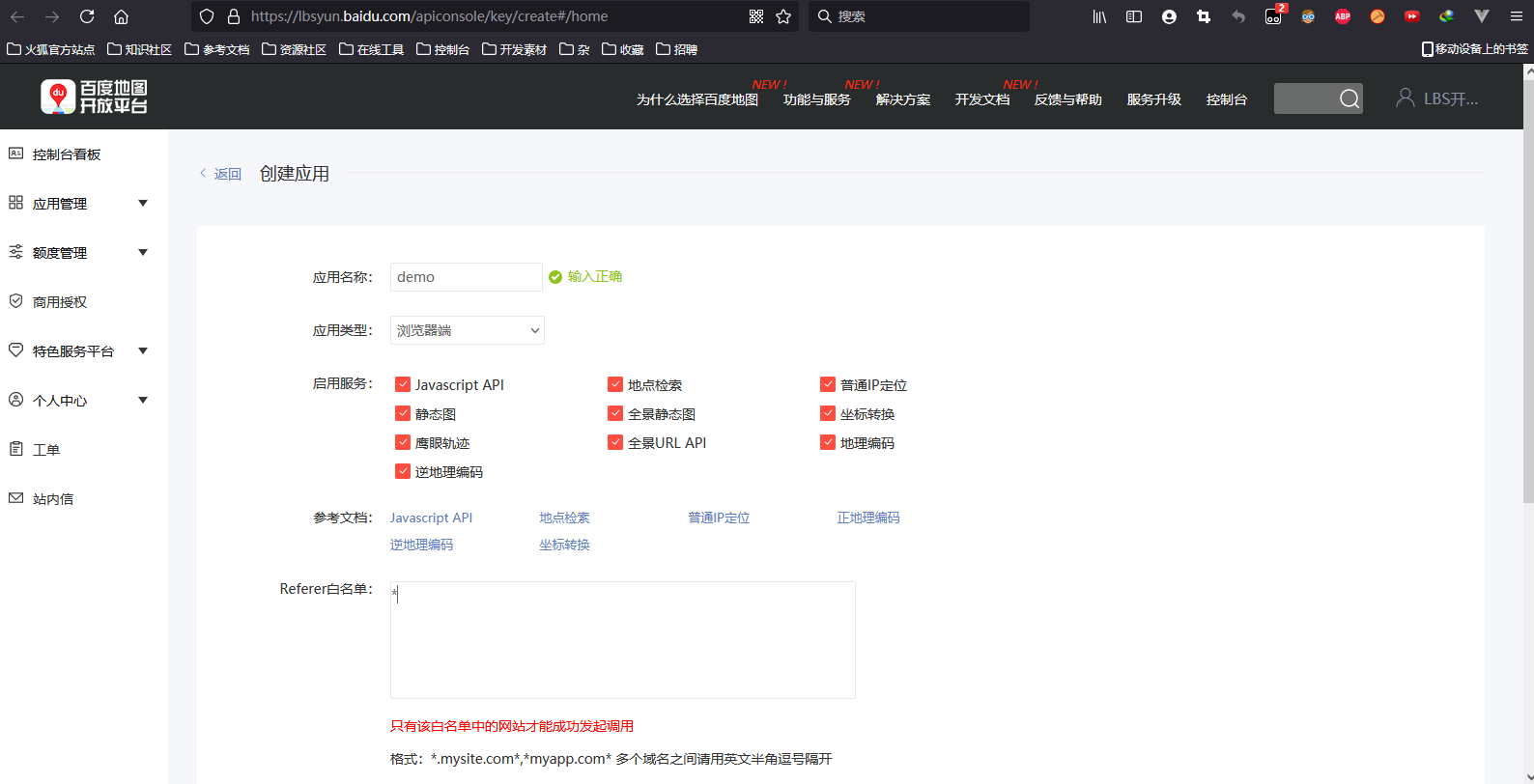The height and width of the screenshot is (784, 1534).
Task: Open the 反馈与帮助 menu
Action: coord(1068,99)
